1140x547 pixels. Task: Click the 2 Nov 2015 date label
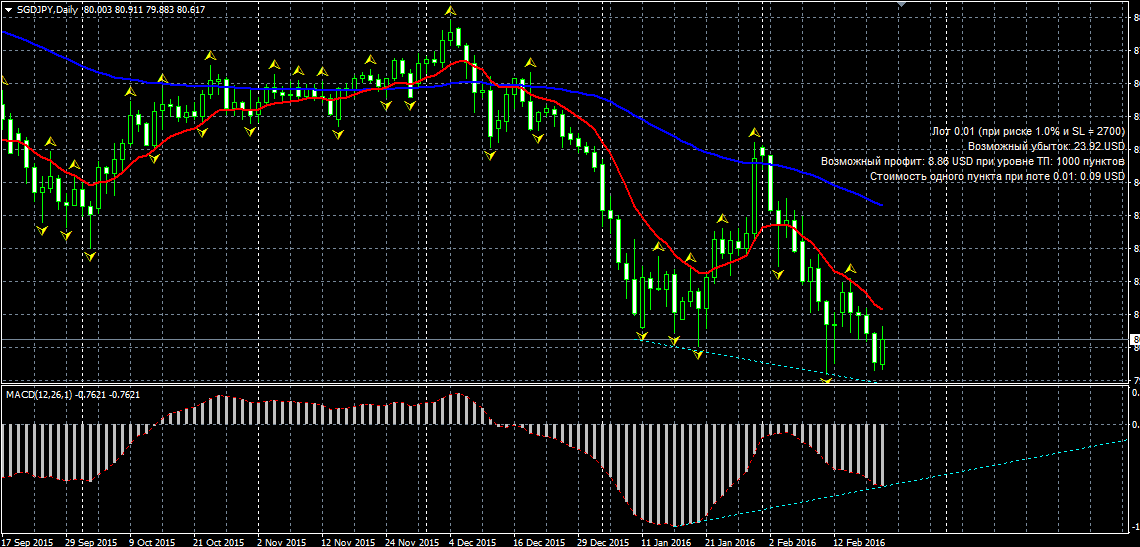(281, 542)
